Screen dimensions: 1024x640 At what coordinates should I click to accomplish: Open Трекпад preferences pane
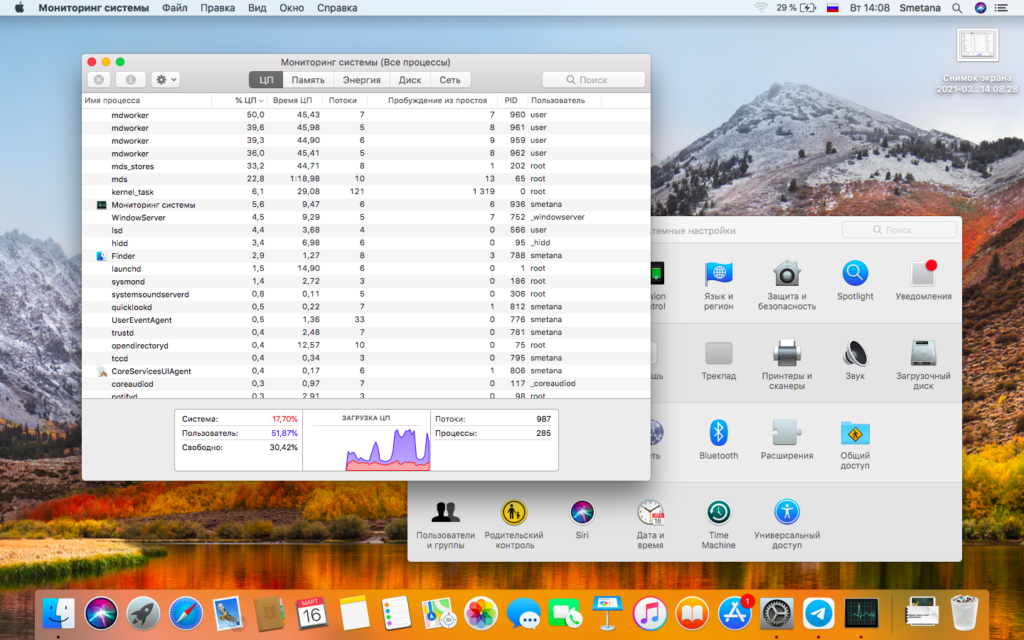(718, 360)
